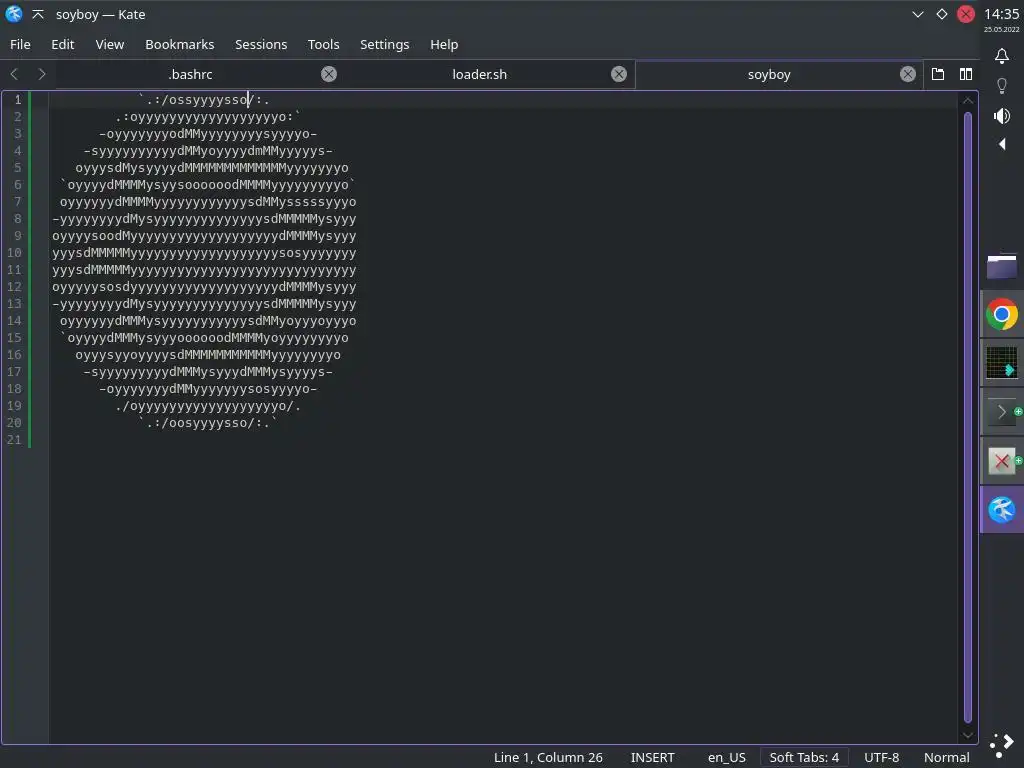1024x768 pixels.
Task: Open the Help menu
Action: 444,44
